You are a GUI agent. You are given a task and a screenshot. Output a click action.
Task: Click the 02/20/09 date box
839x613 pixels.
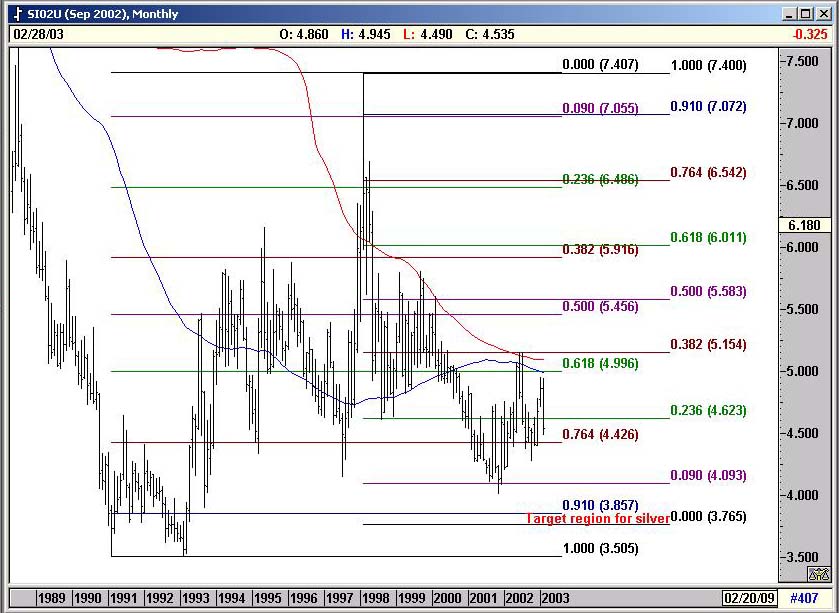pos(749,597)
